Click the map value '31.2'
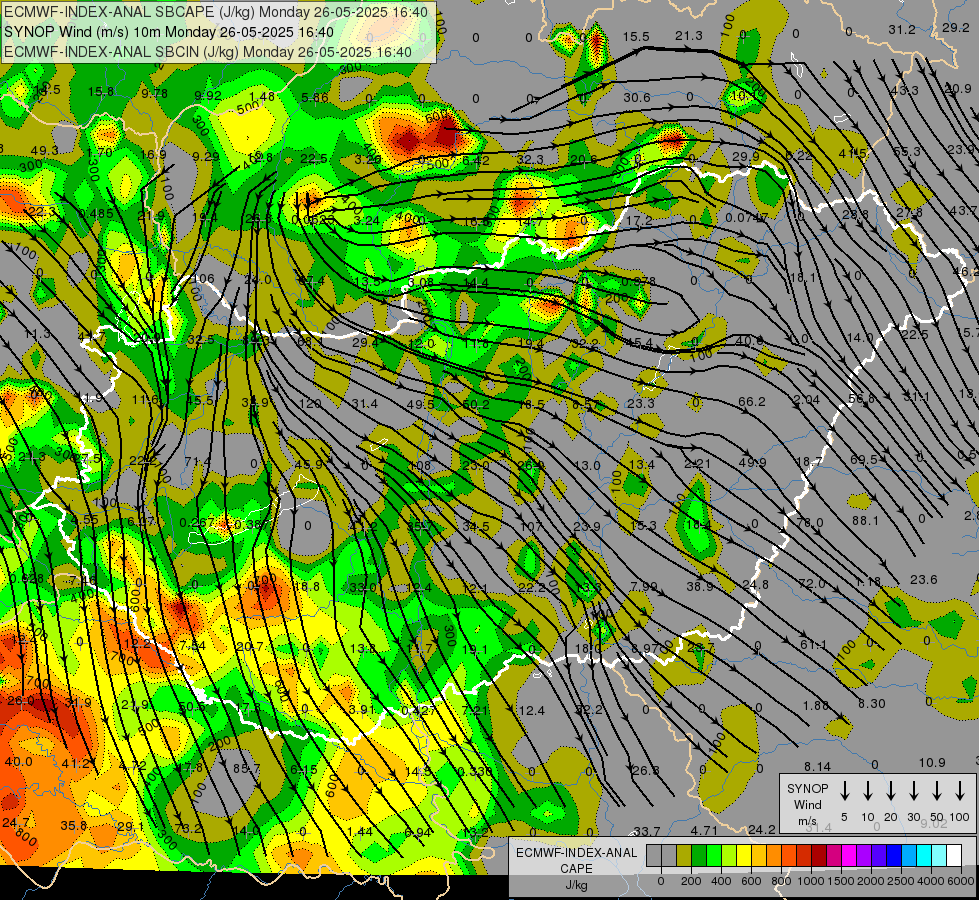 click(902, 30)
